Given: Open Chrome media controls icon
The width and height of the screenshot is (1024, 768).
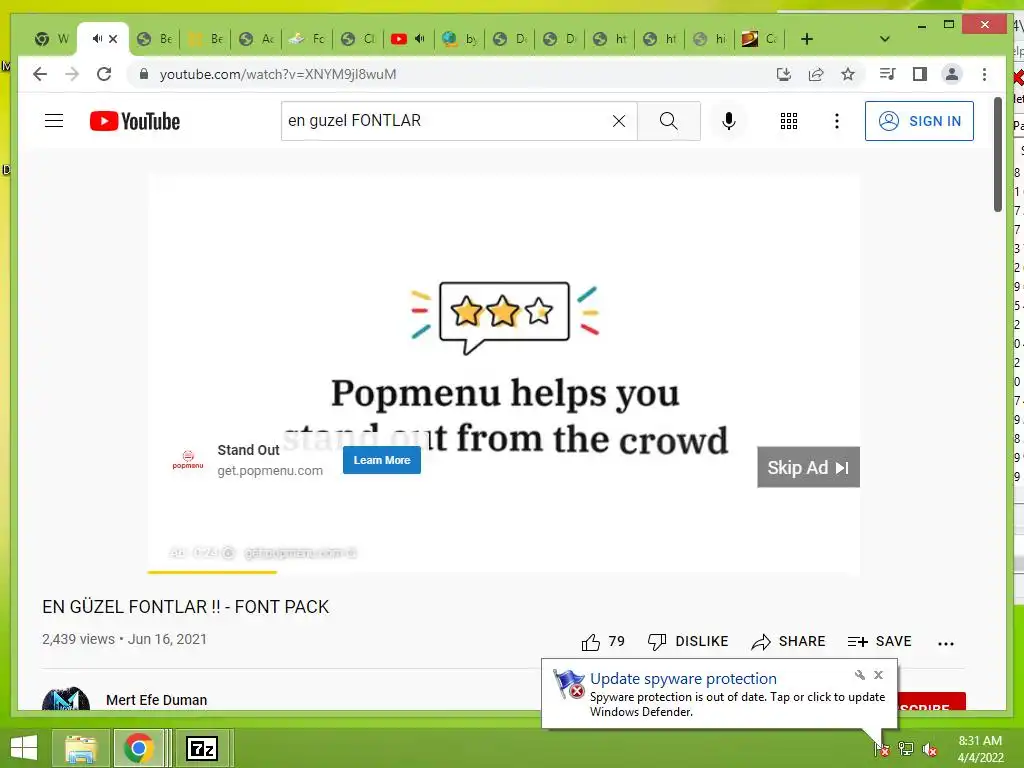Looking at the screenshot, I should point(887,74).
